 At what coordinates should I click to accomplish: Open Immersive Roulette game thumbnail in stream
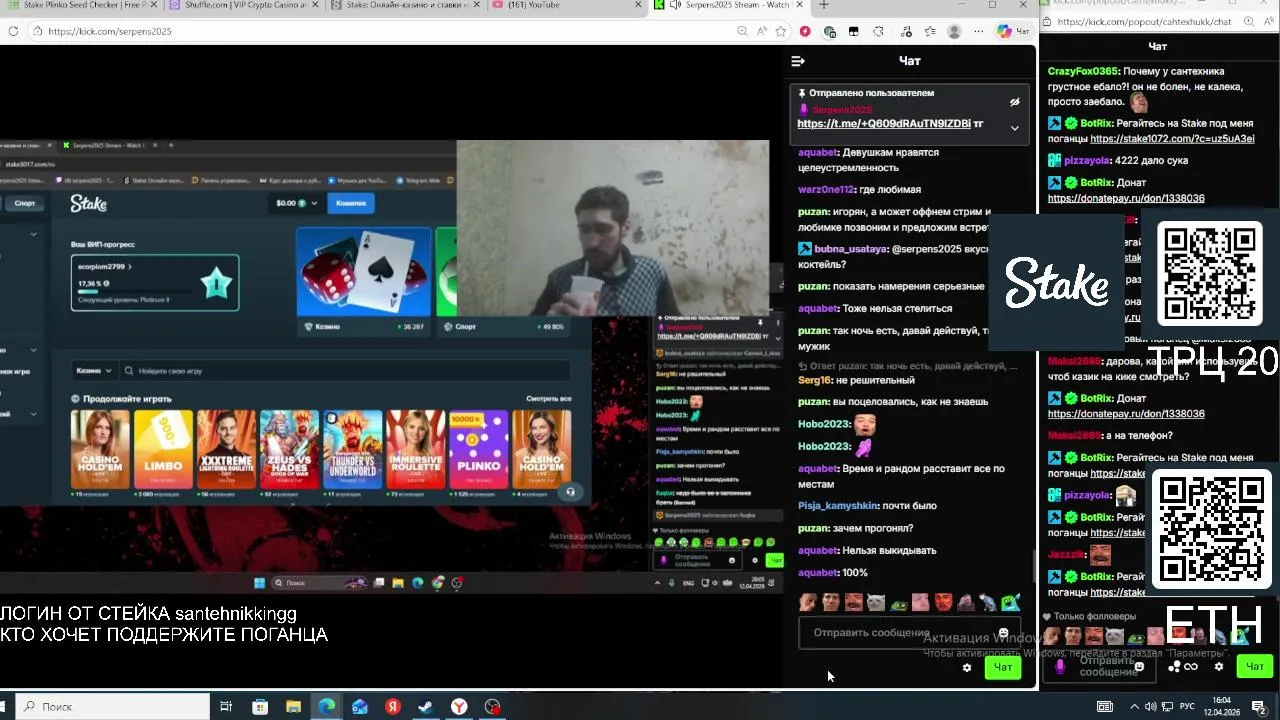click(416, 448)
